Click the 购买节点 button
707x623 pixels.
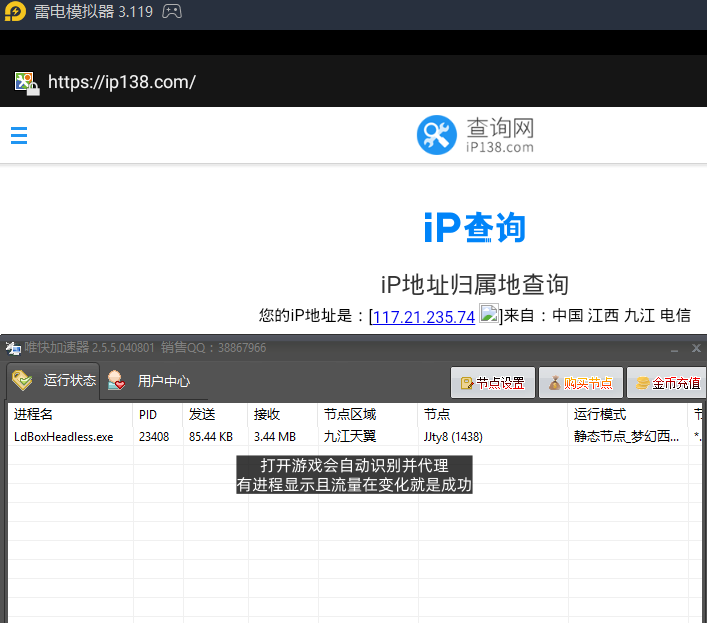click(581, 383)
